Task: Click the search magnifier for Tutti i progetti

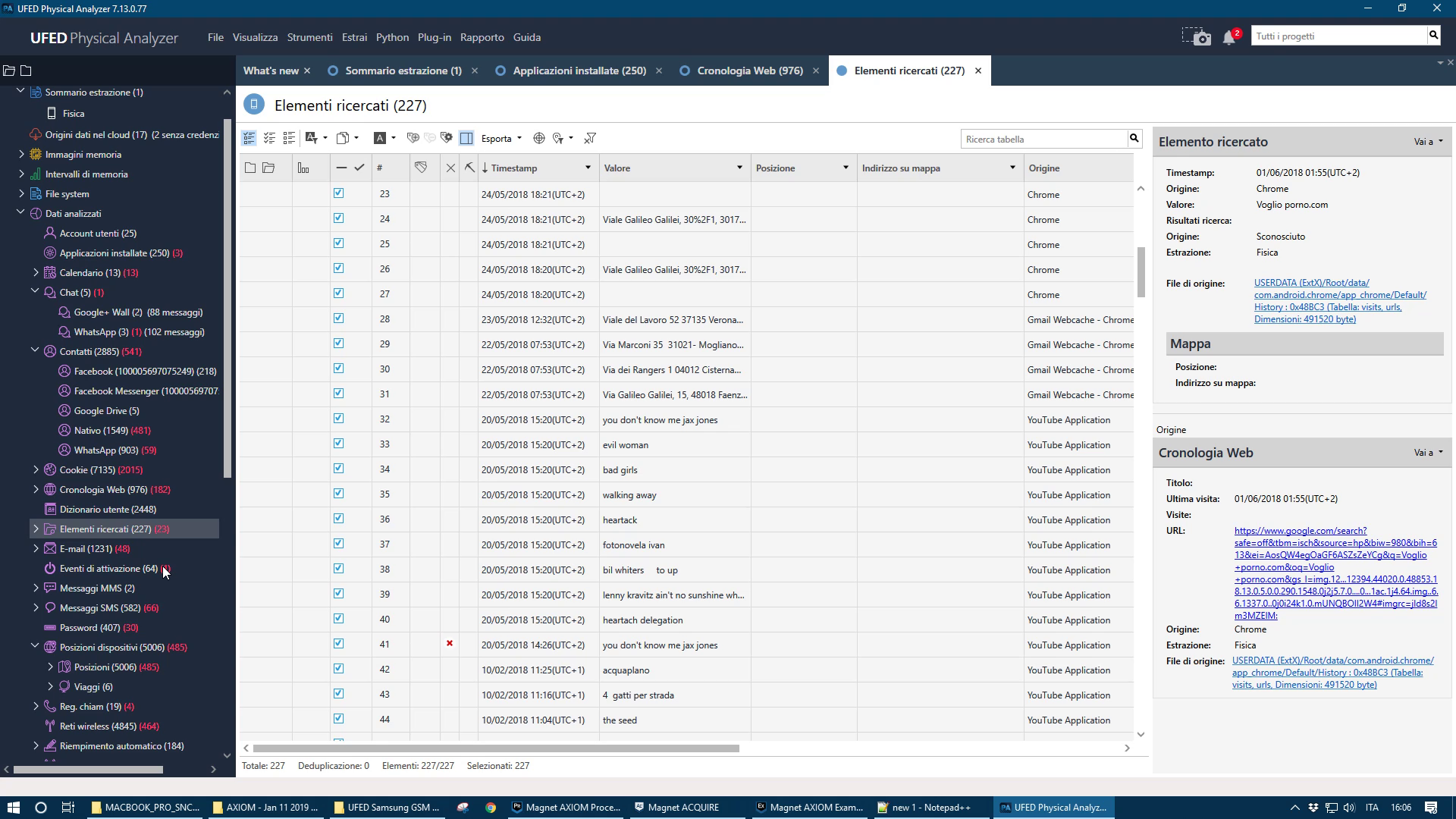Action: (1433, 36)
